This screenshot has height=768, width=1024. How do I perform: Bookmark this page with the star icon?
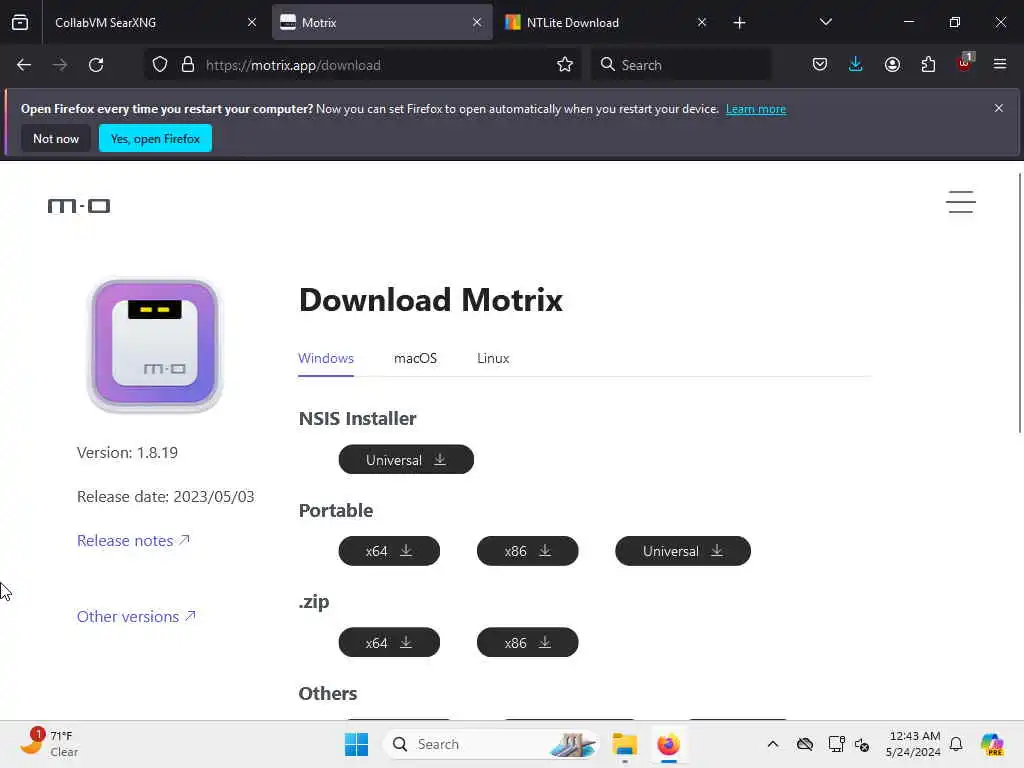pyautogui.click(x=565, y=65)
